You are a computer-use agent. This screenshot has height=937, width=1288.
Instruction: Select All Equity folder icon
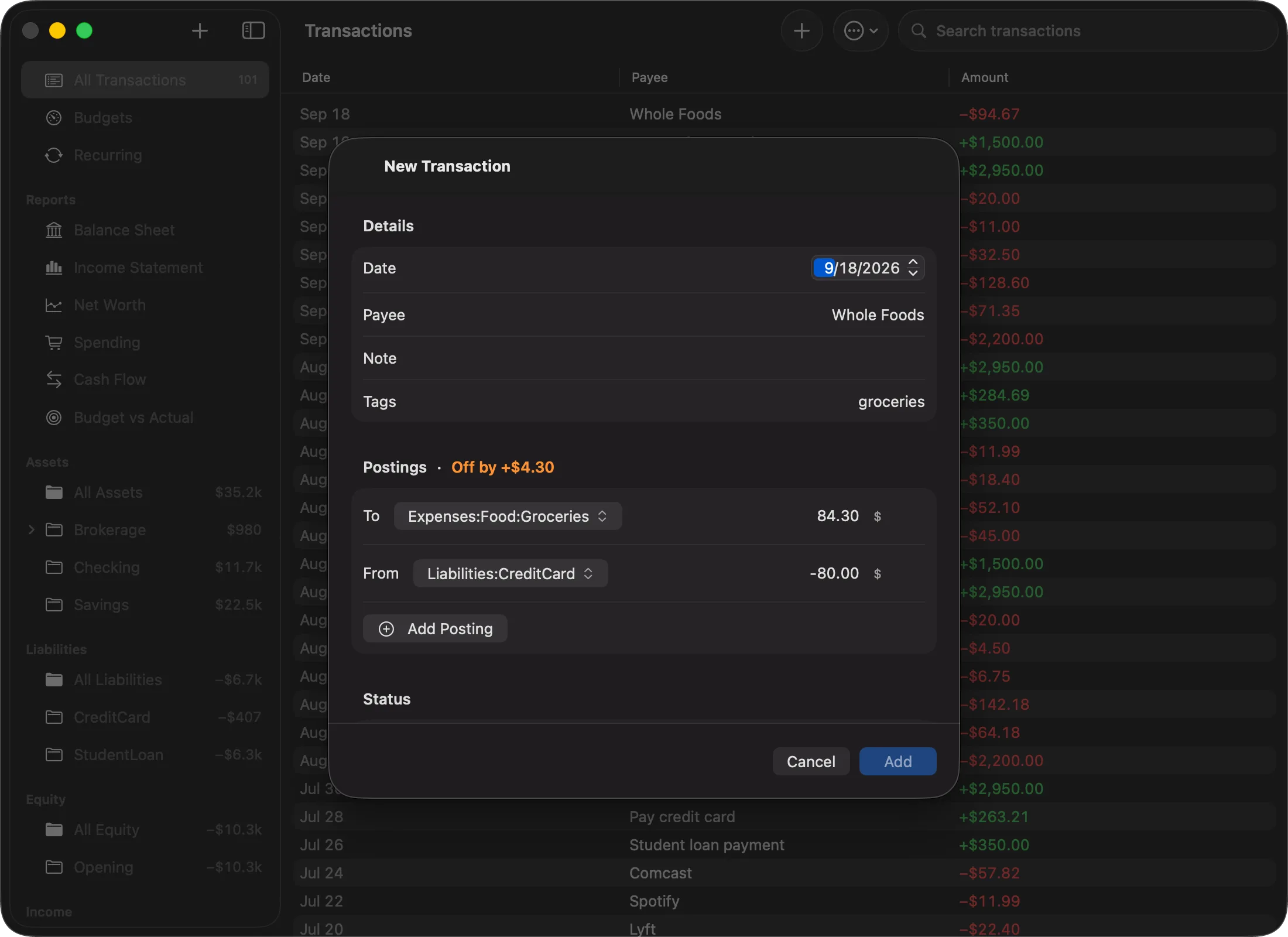54,830
